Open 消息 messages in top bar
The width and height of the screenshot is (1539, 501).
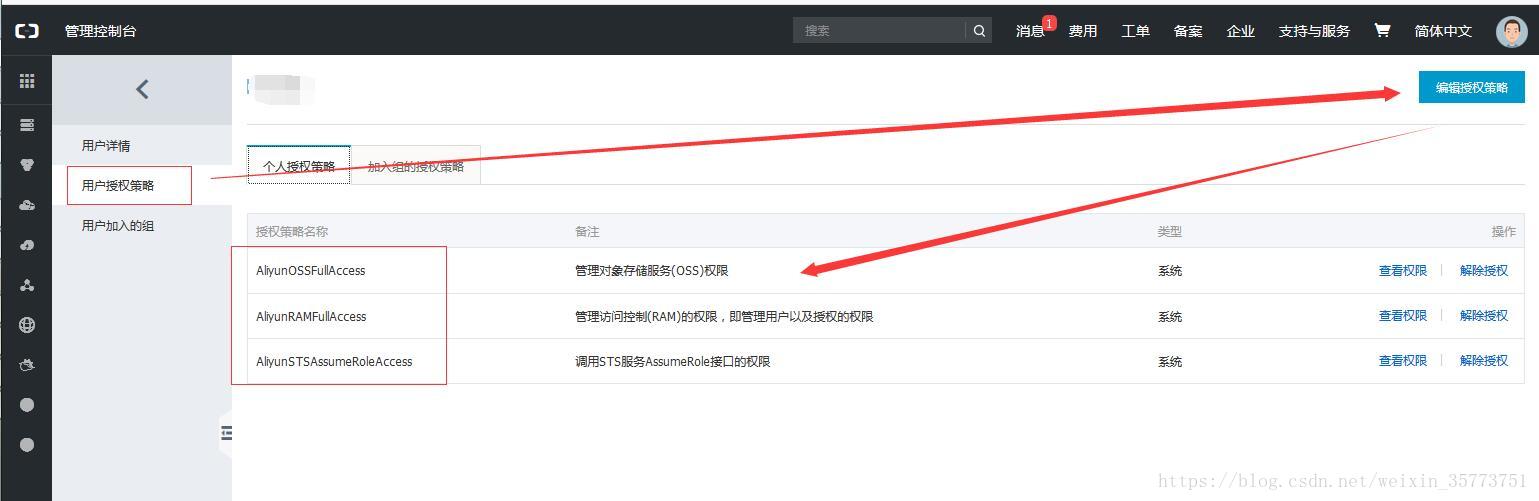coord(1030,31)
